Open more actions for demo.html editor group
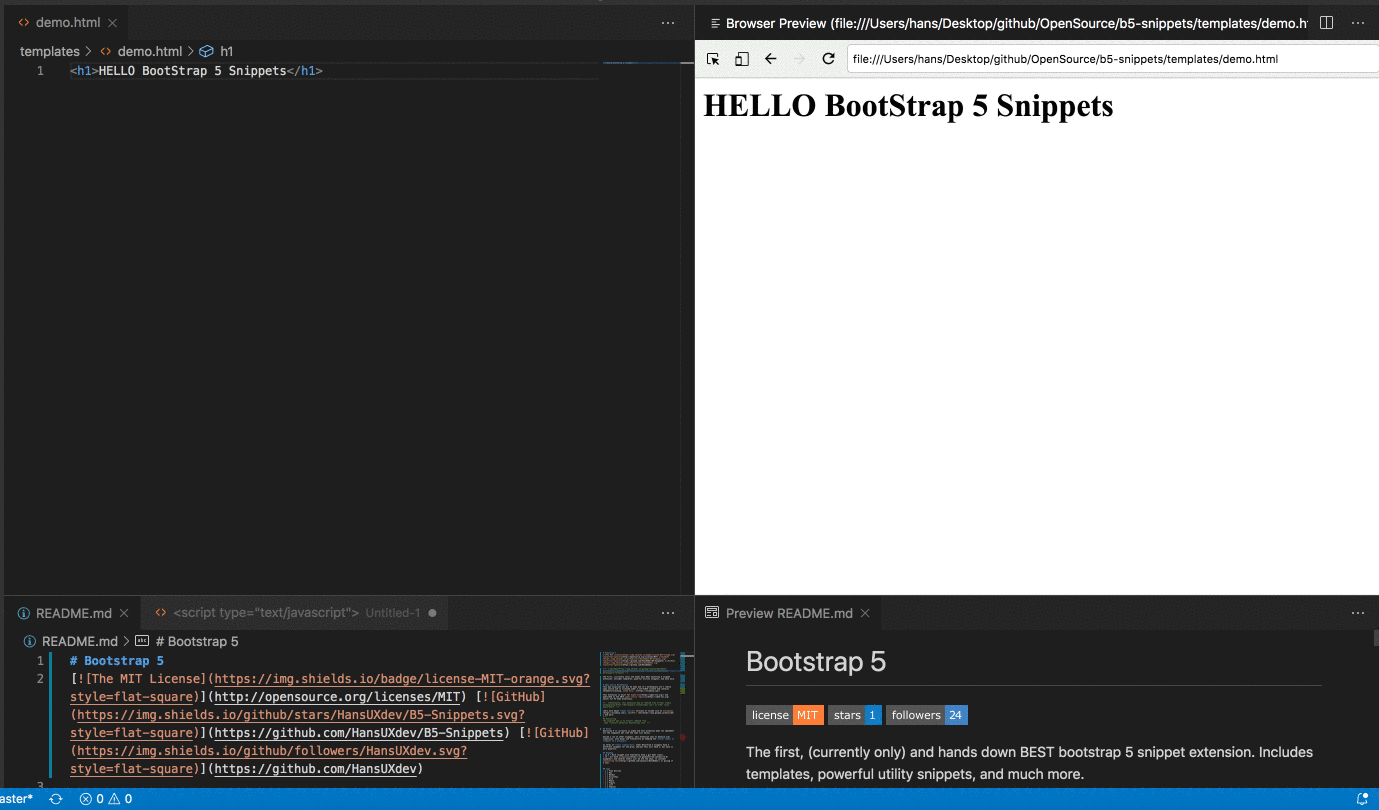 pyautogui.click(x=668, y=22)
